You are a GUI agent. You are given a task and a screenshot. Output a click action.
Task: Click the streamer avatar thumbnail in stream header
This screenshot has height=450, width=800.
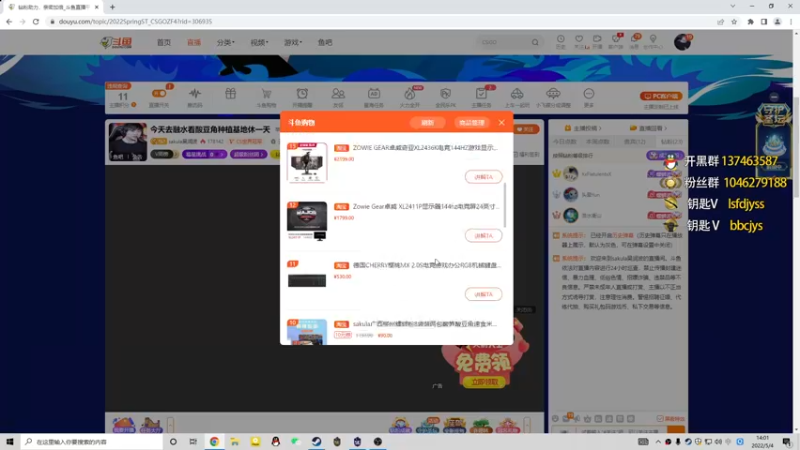[x=128, y=142]
